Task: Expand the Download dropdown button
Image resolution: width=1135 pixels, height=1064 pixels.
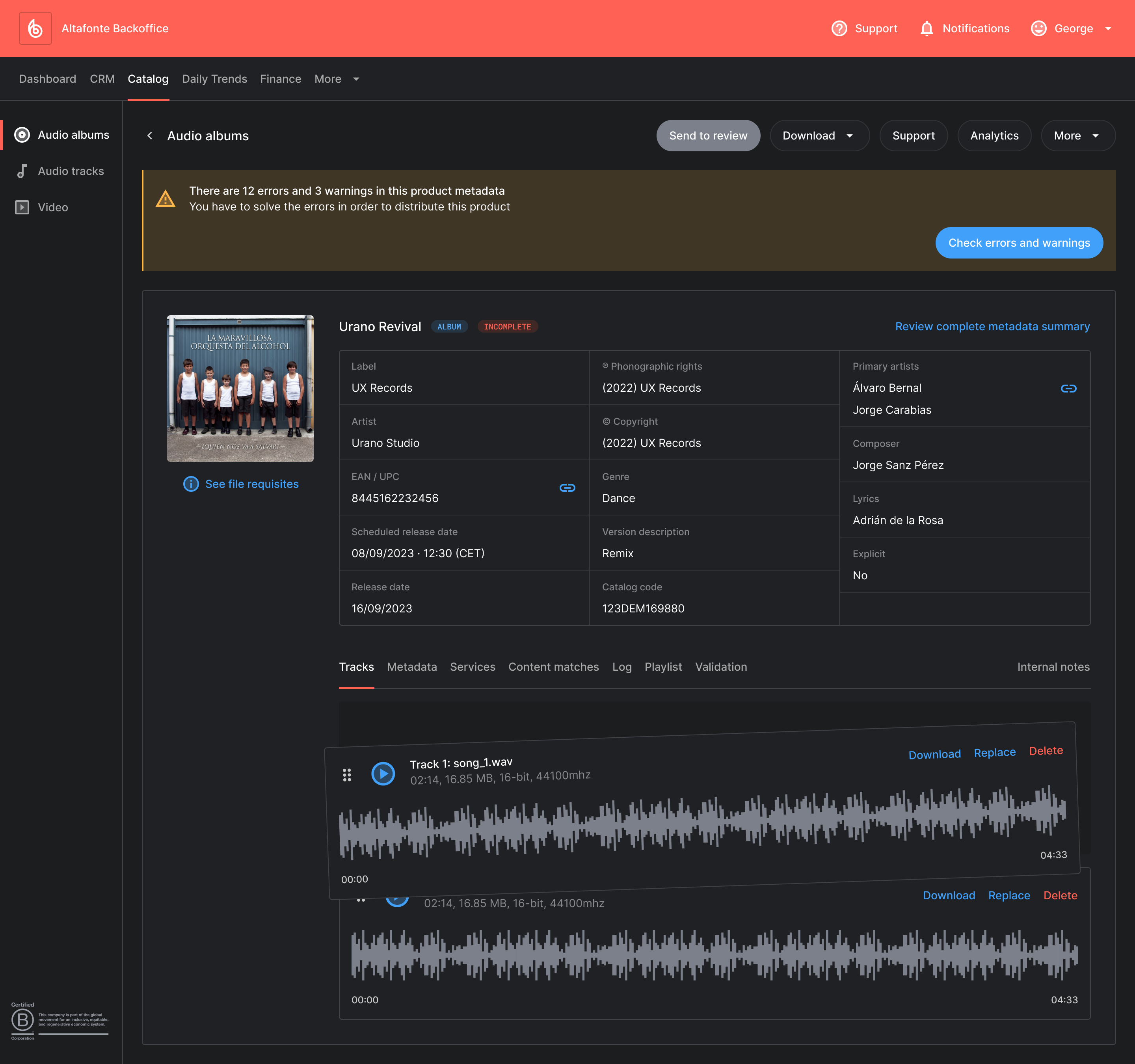Action: click(819, 136)
